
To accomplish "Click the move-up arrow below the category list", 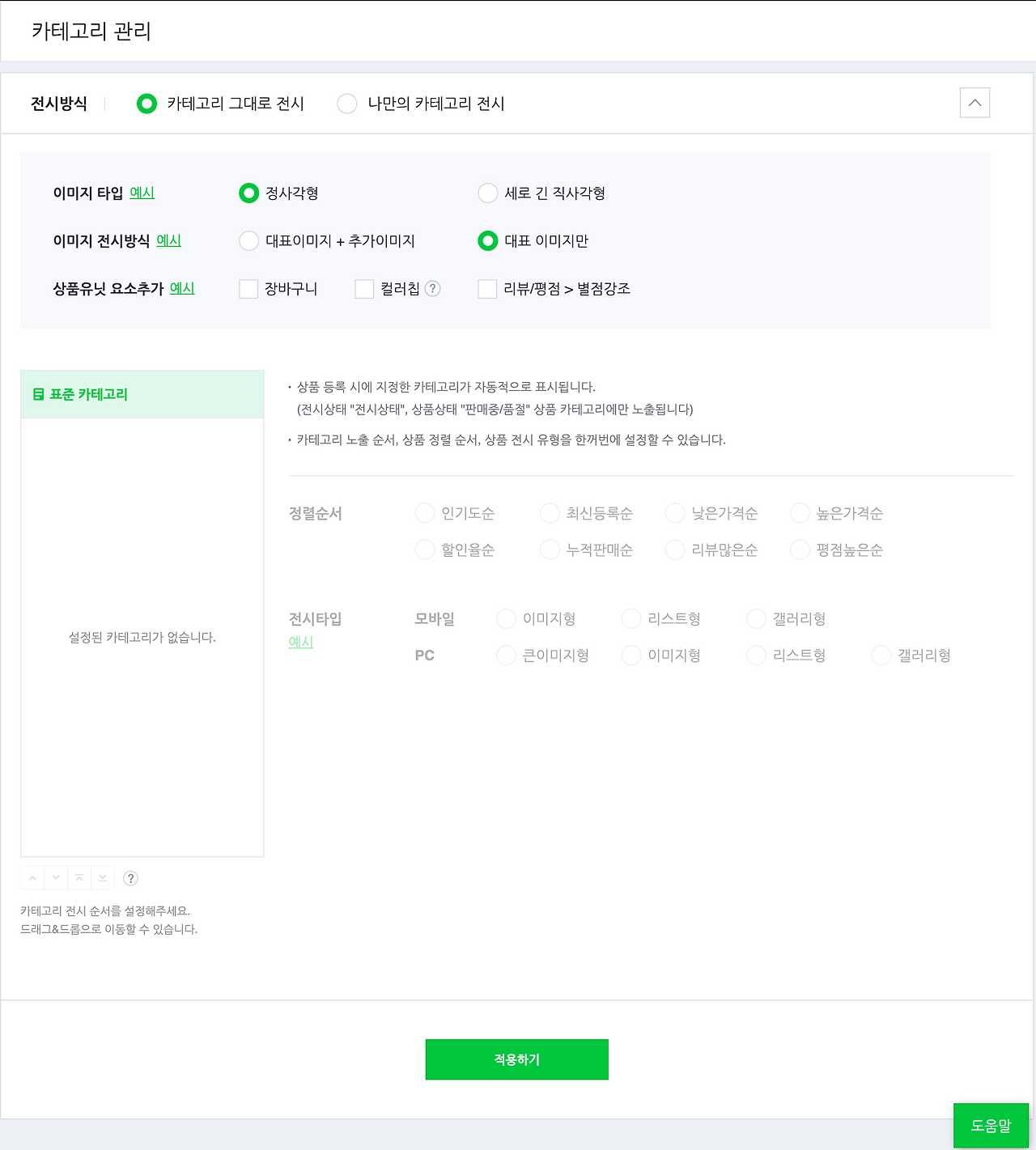I will pyautogui.click(x=32, y=877).
